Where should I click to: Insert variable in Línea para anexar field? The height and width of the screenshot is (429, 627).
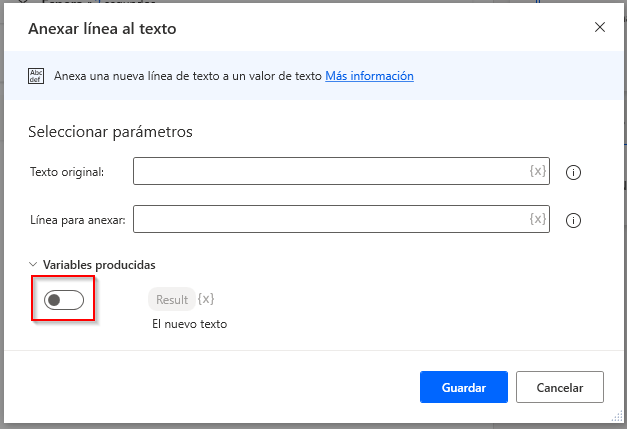(538, 219)
